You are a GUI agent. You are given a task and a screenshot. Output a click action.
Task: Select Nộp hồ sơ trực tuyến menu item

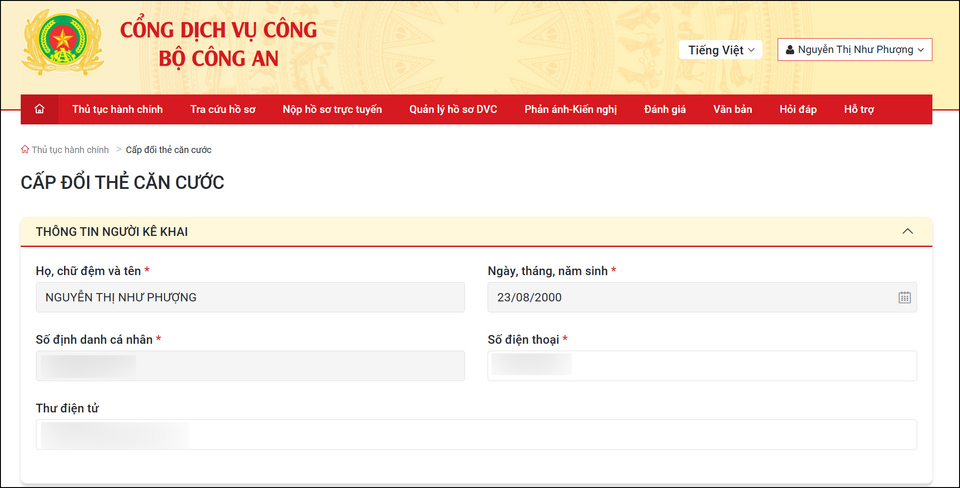point(332,109)
